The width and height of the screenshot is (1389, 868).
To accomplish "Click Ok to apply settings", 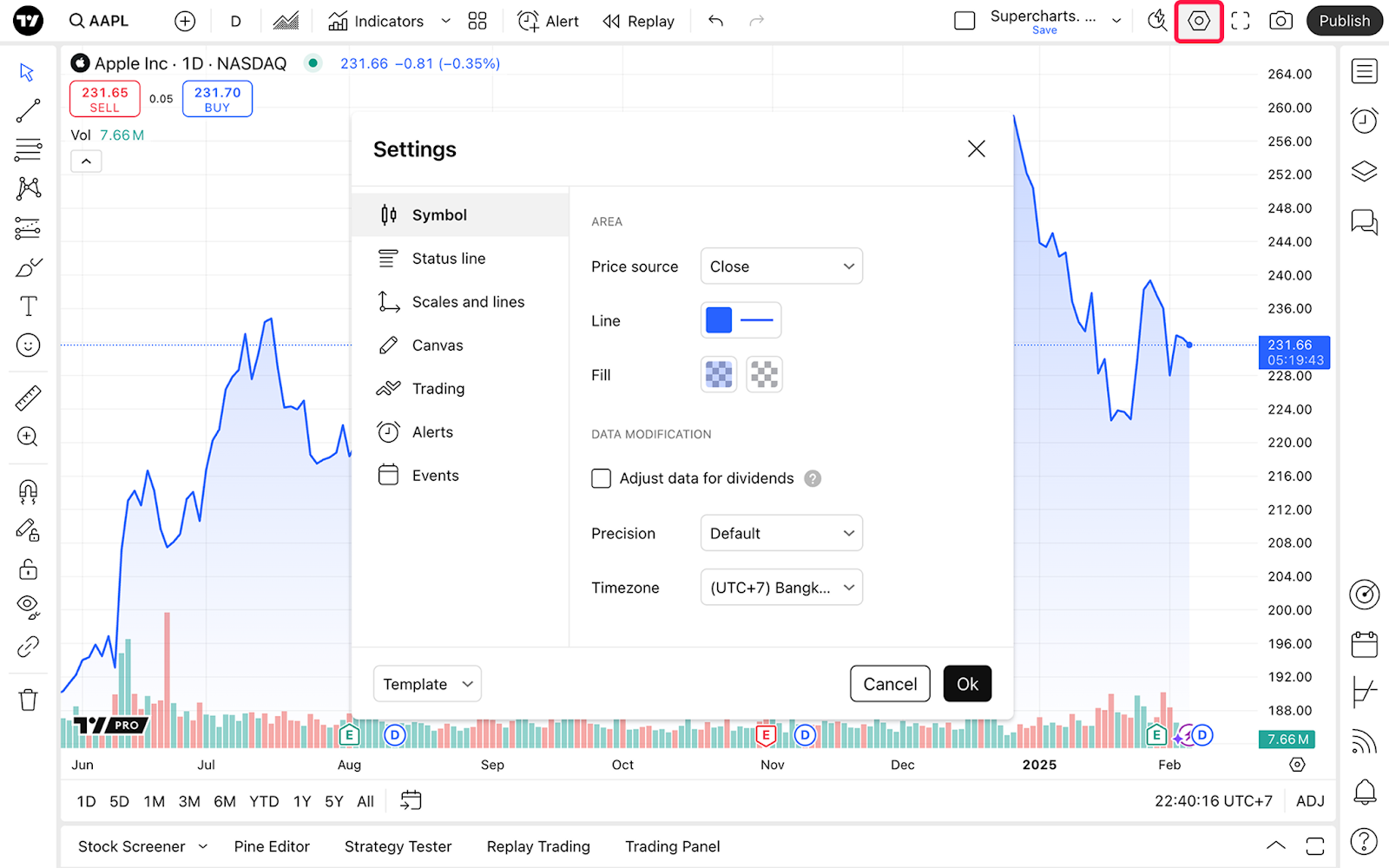I will tap(967, 684).
